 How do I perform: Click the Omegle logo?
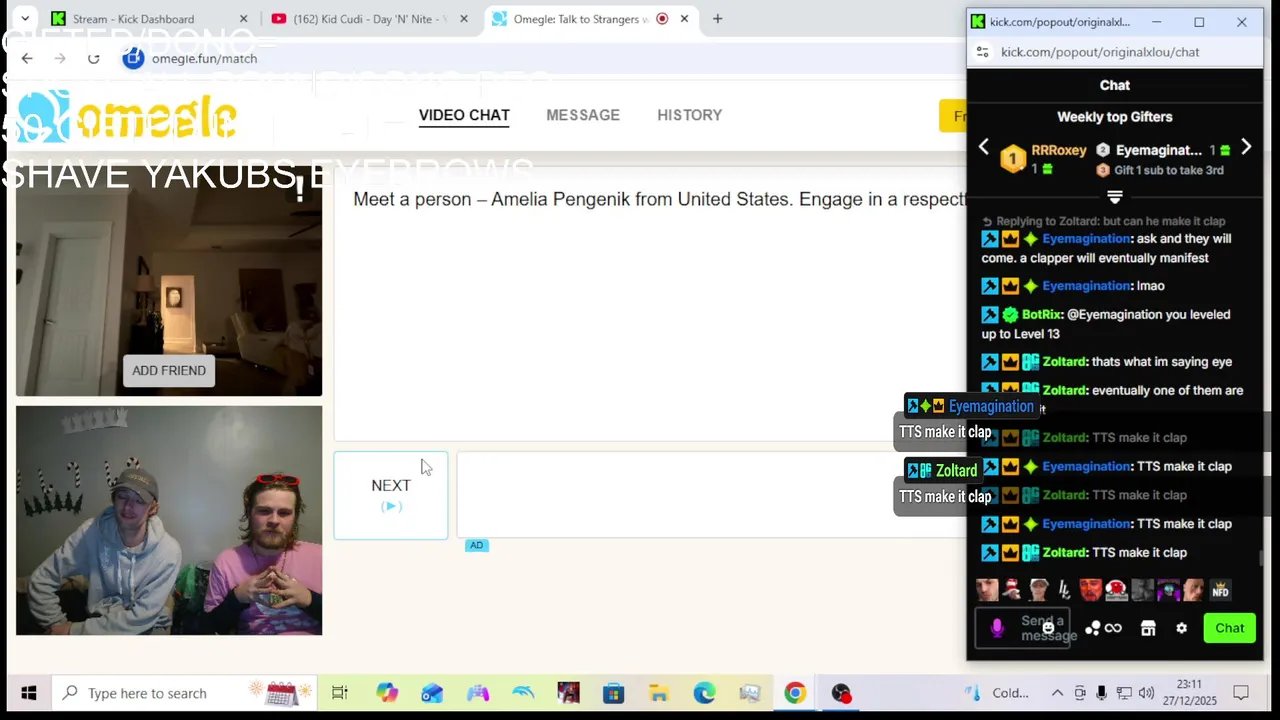(127, 117)
